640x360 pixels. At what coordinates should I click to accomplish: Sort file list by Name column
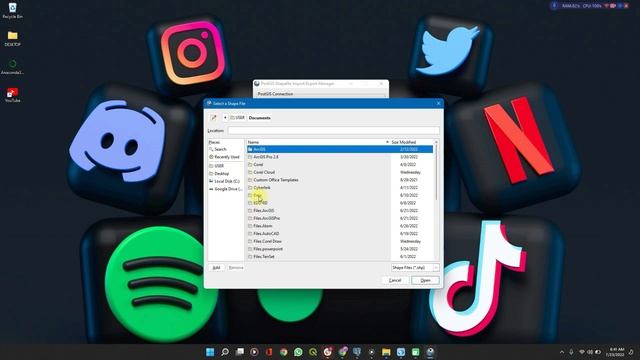pos(318,142)
